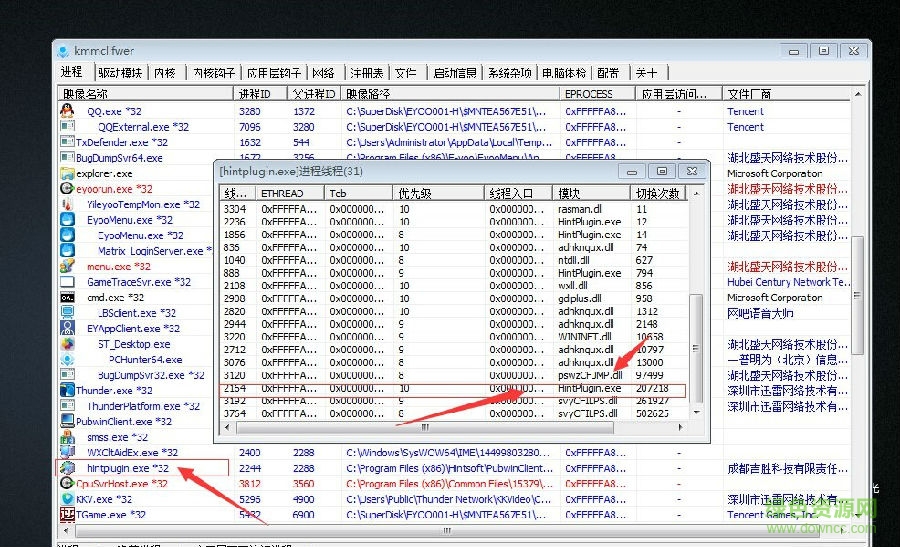Screen dimensions: 900x547
Task: Switch to the 网络 tab
Action: click(323, 73)
